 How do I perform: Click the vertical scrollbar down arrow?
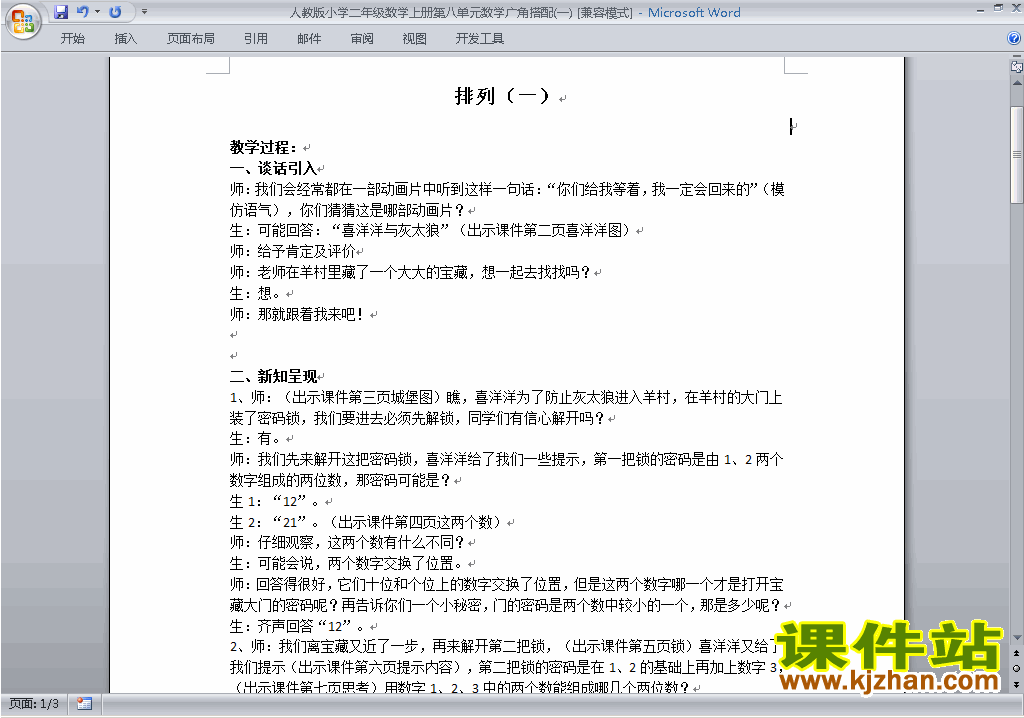coord(1017,638)
